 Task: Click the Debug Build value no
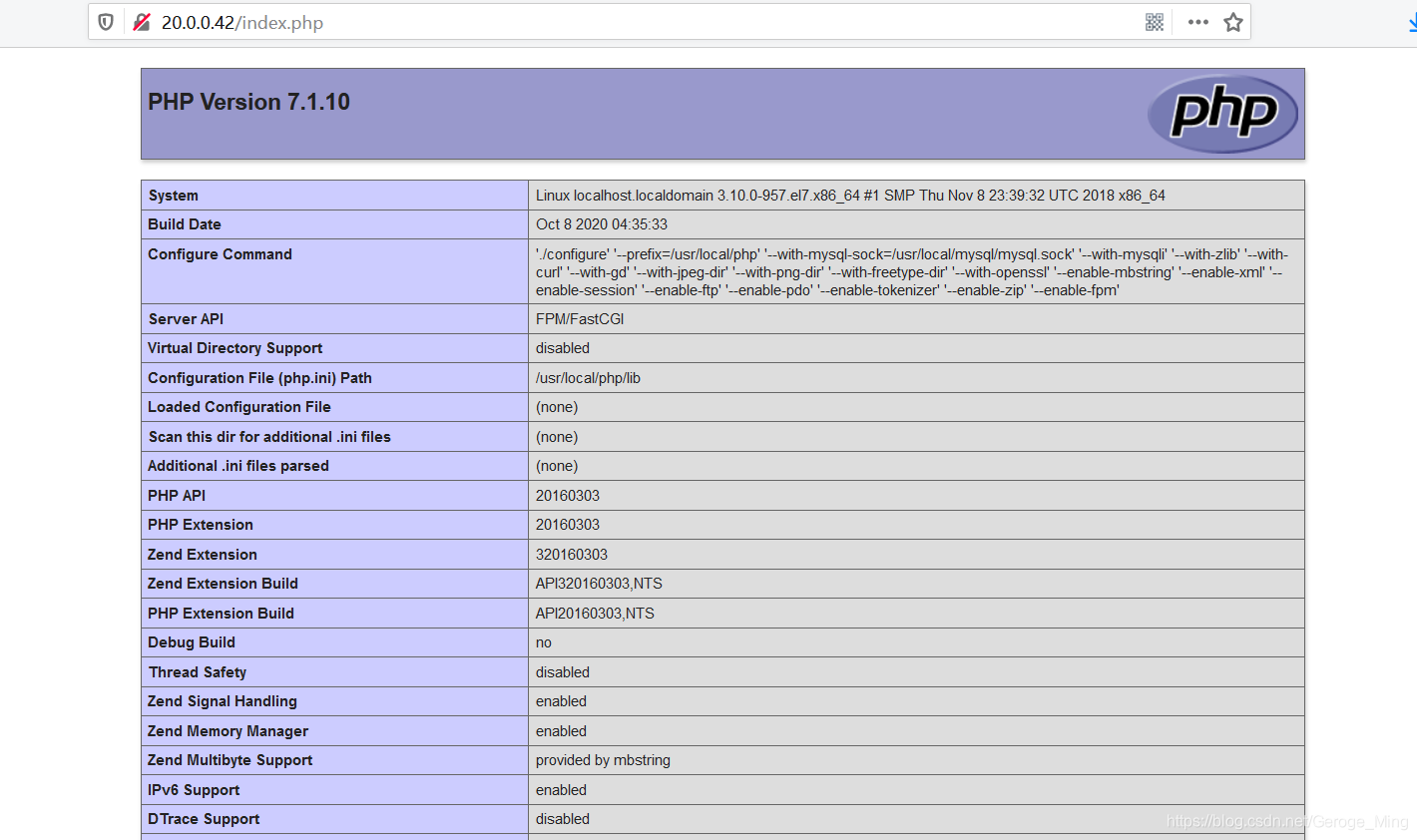[544, 642]
